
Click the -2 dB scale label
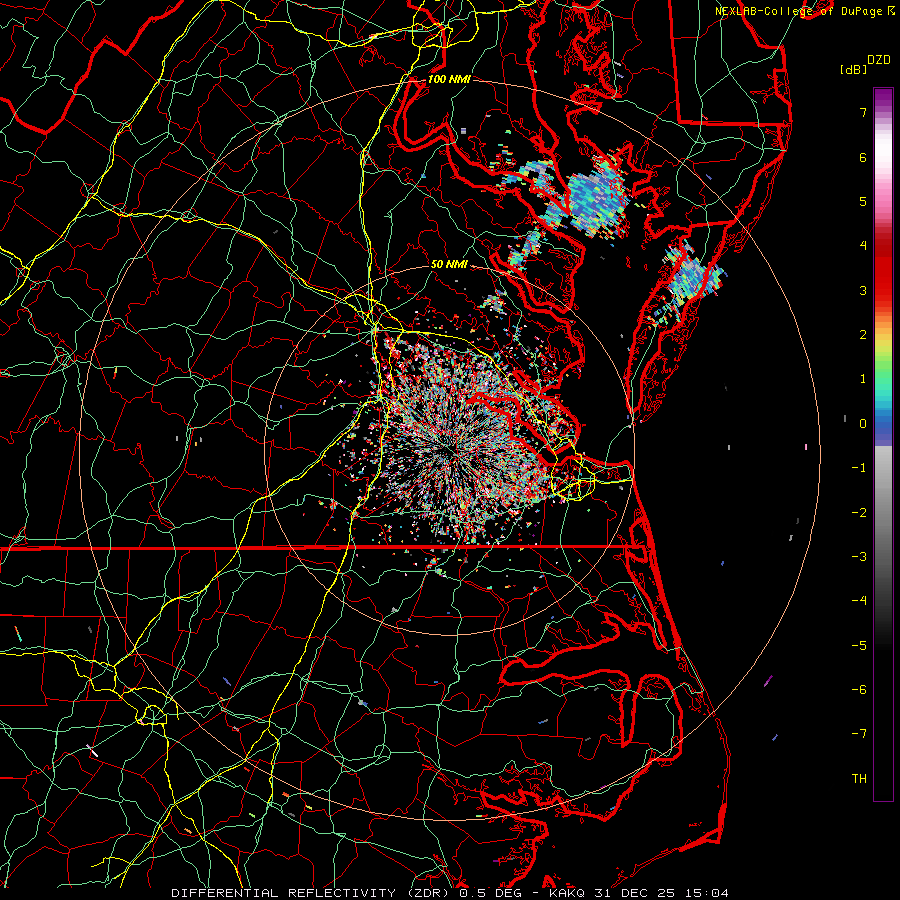859,513
